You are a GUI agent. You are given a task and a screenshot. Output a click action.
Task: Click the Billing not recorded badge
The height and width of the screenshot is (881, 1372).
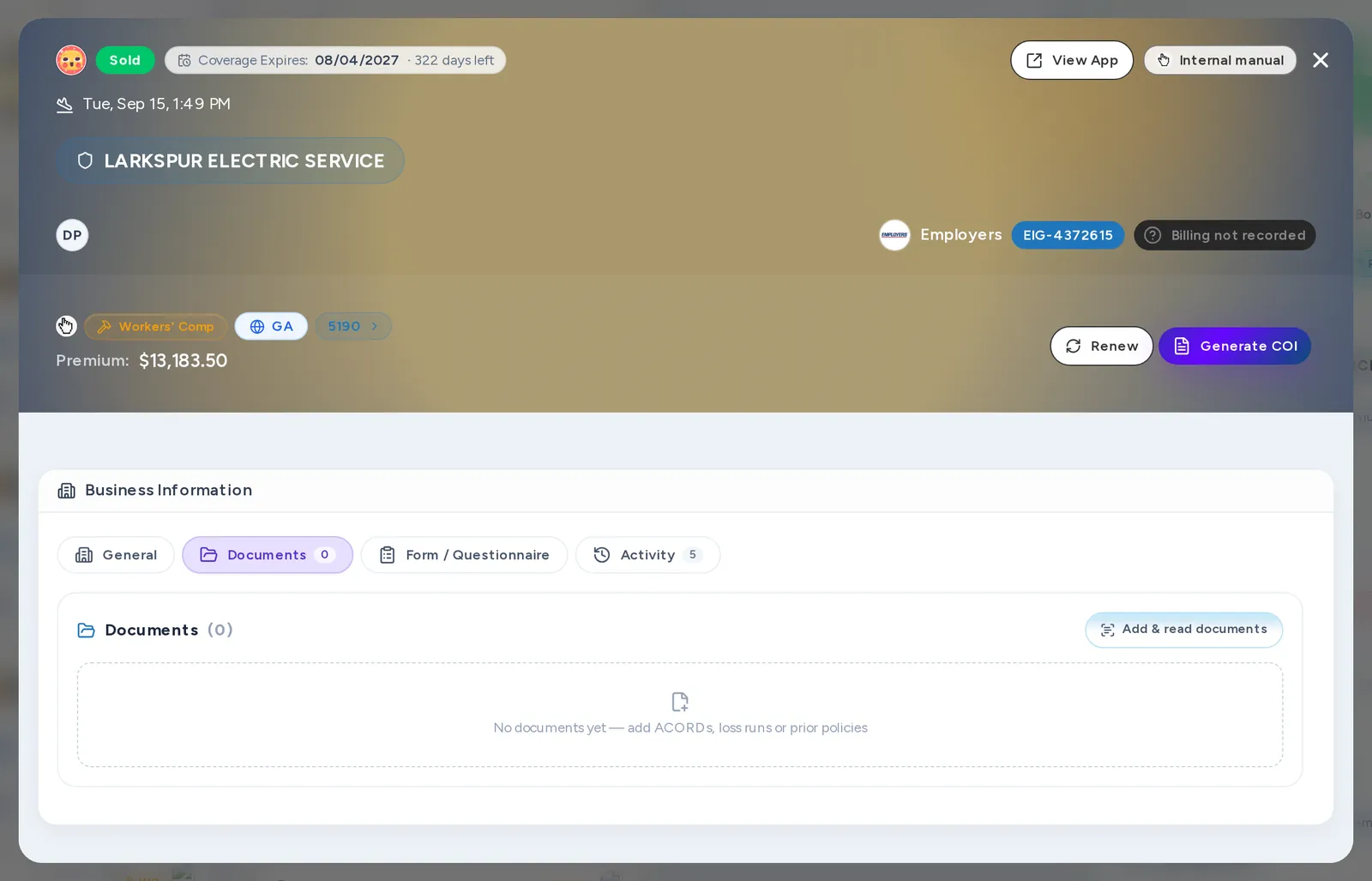coord(1225,235)
